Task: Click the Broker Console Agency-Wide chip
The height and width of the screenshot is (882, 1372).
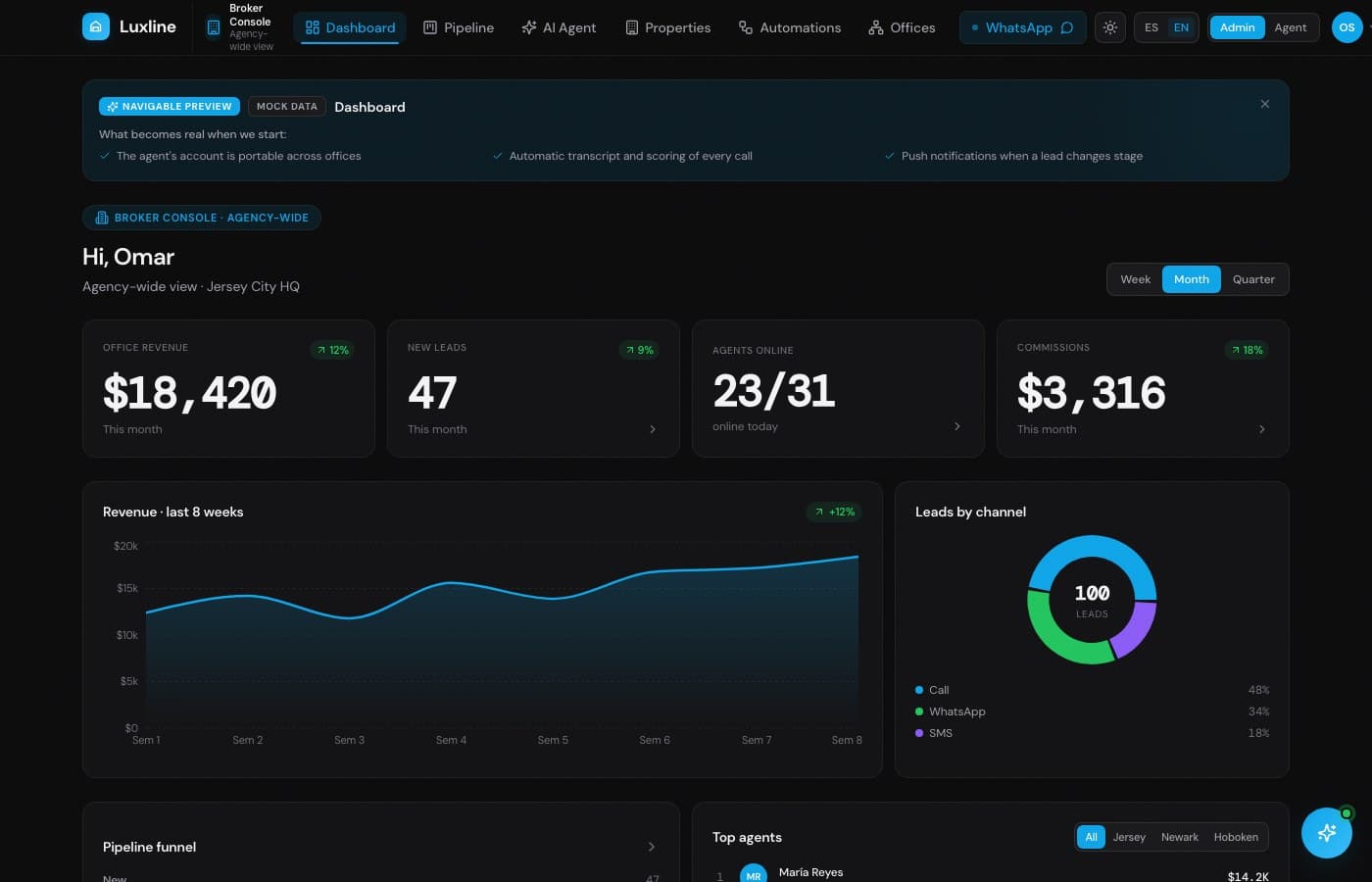Action: 202,218
